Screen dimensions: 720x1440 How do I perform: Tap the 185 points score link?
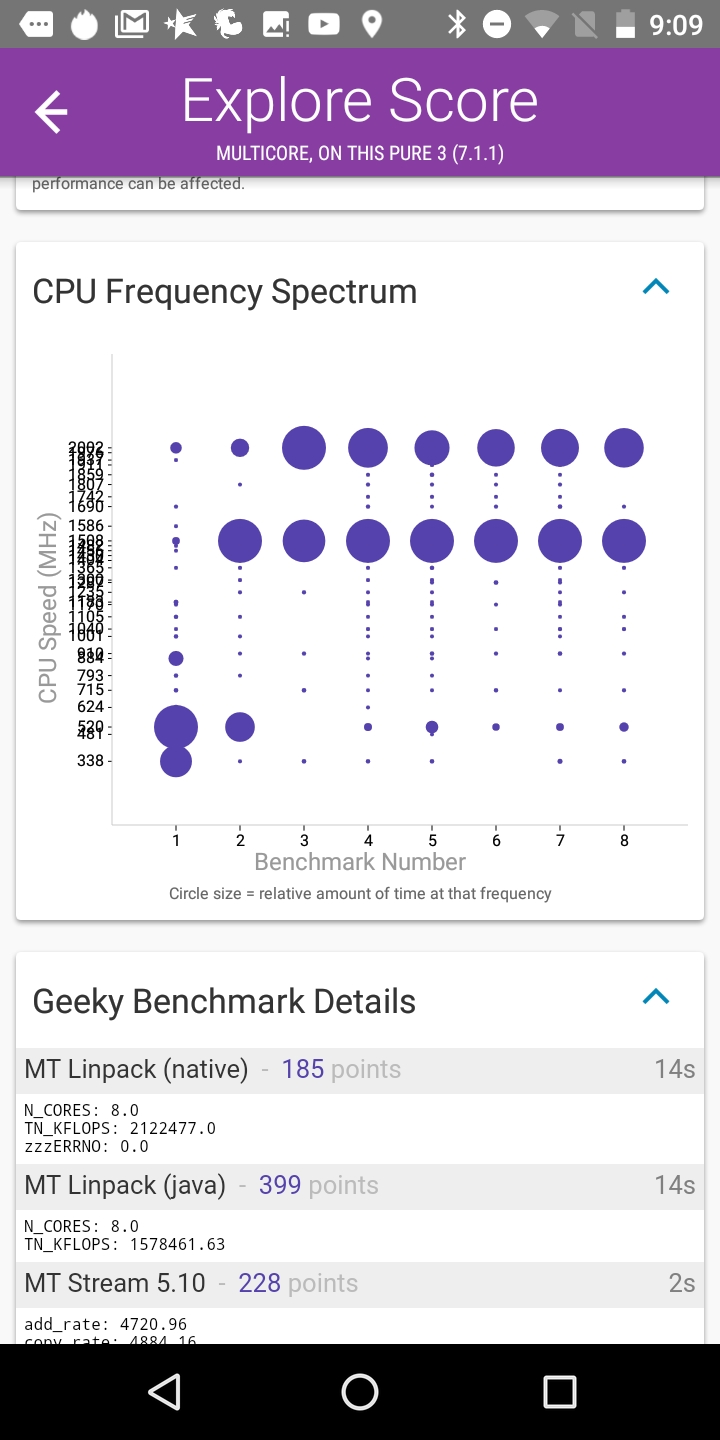click(303, 1070)
